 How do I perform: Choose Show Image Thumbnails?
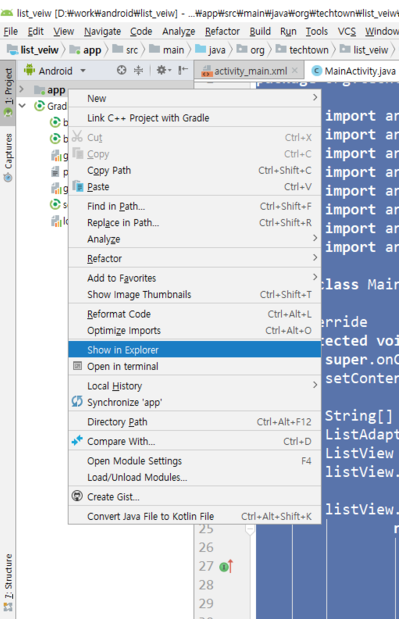(194, 294)
